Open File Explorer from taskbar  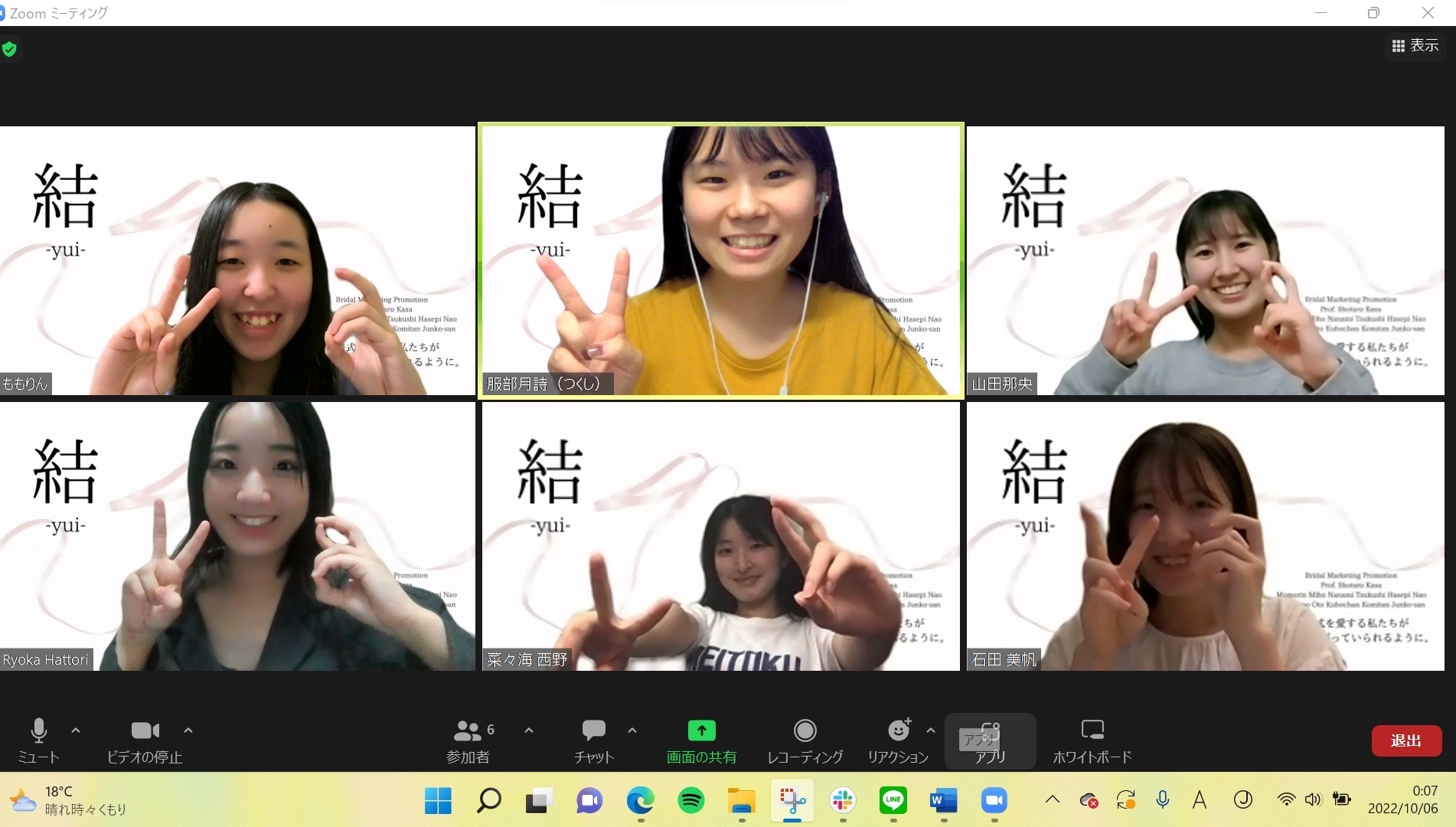tap(741, 801)
